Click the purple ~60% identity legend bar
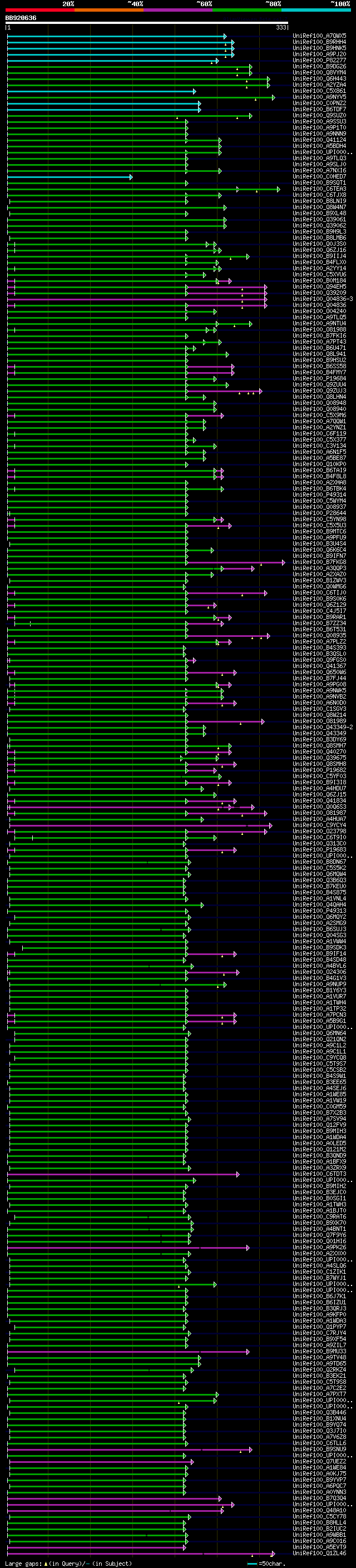The width and height of the screenshot is (356, 1568). (x=179, y=10)
